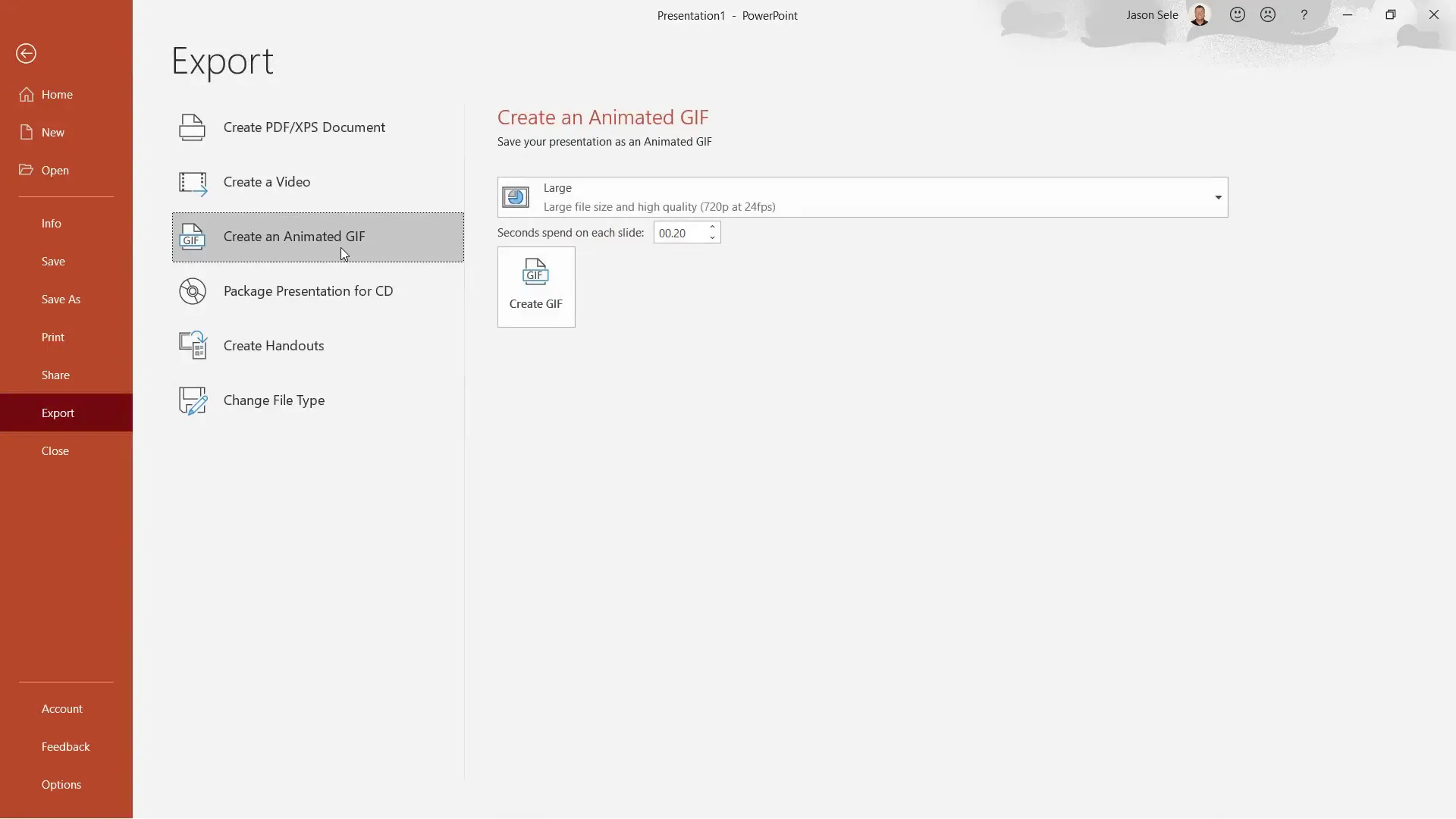1456x819 pixels.
Task: Open the Info page
Action: (x=66, y=224)
